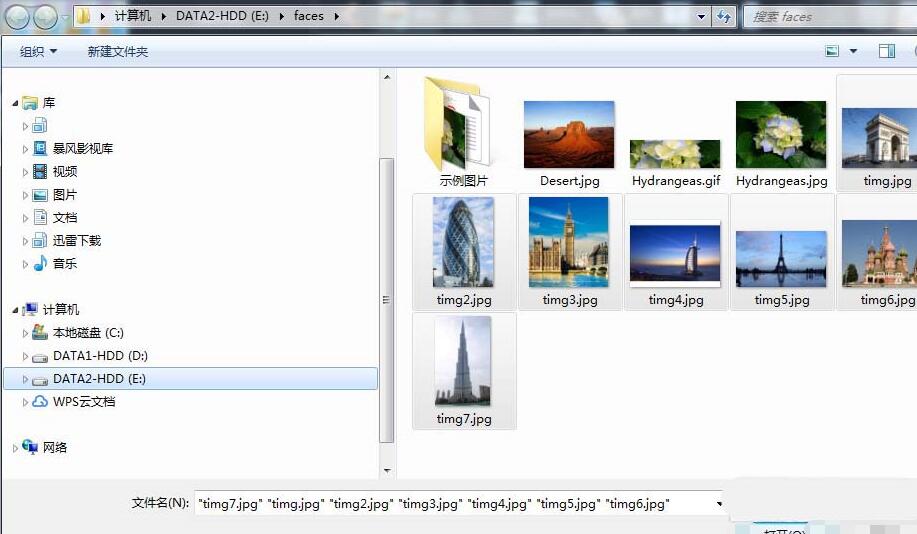Select the timg5.jpg Eiffel Tower thumbnail

781,259
